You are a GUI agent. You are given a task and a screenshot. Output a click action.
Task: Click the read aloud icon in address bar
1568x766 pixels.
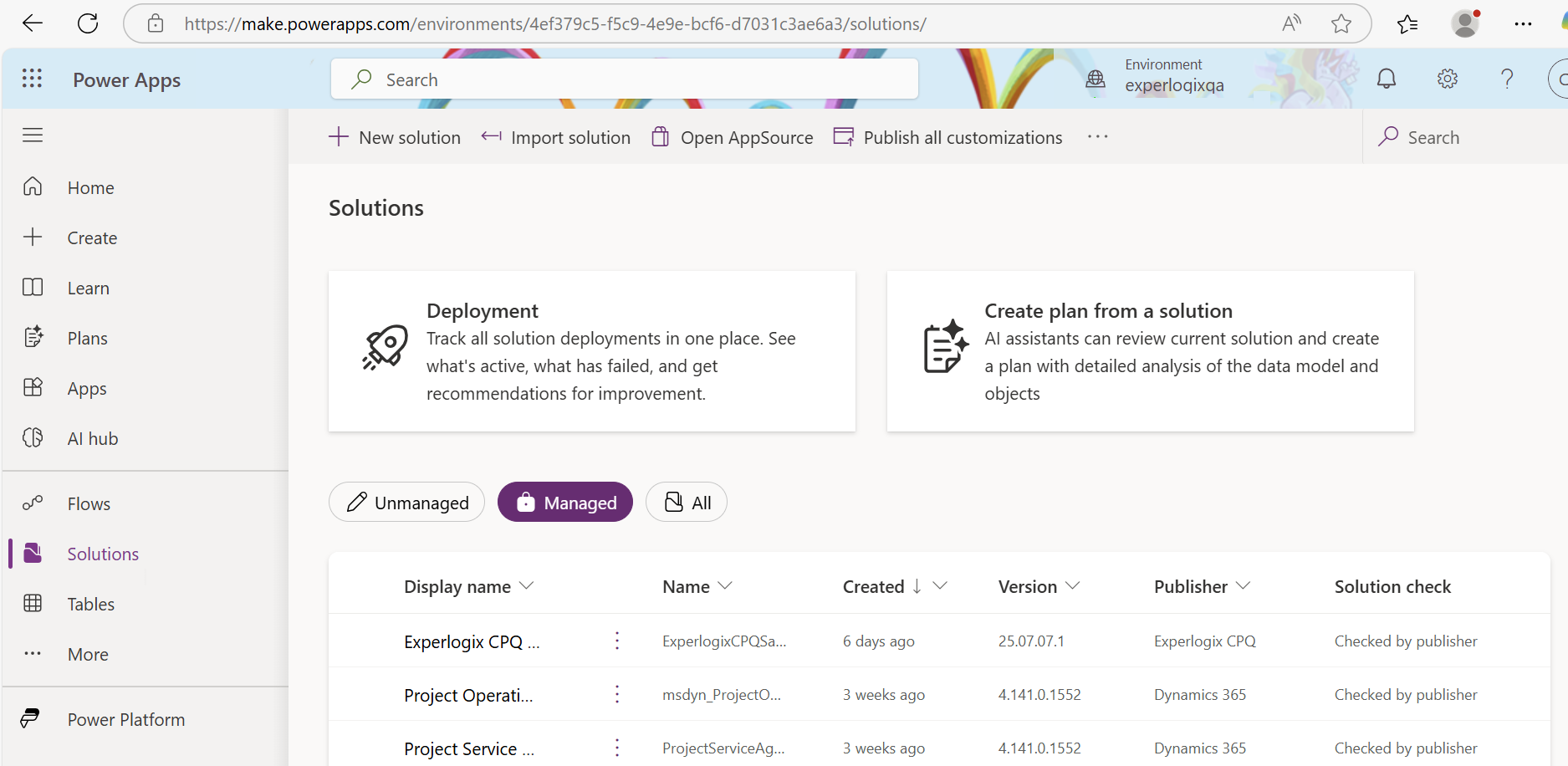1291,23
